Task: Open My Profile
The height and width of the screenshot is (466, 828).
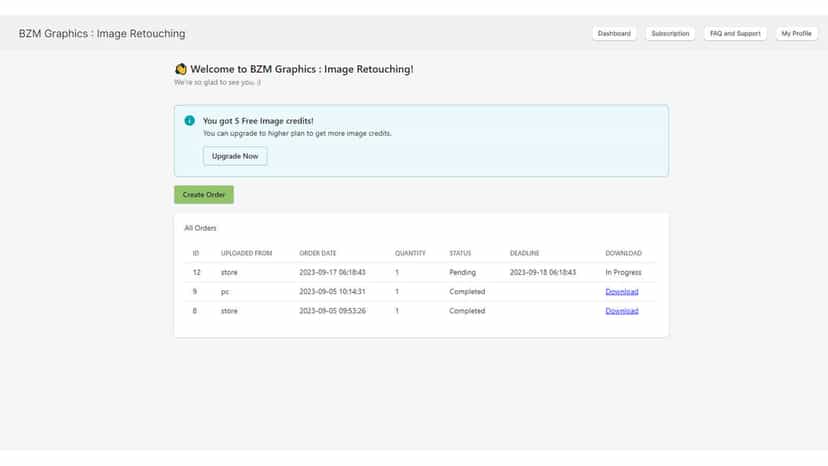Action: pos(796,33)
